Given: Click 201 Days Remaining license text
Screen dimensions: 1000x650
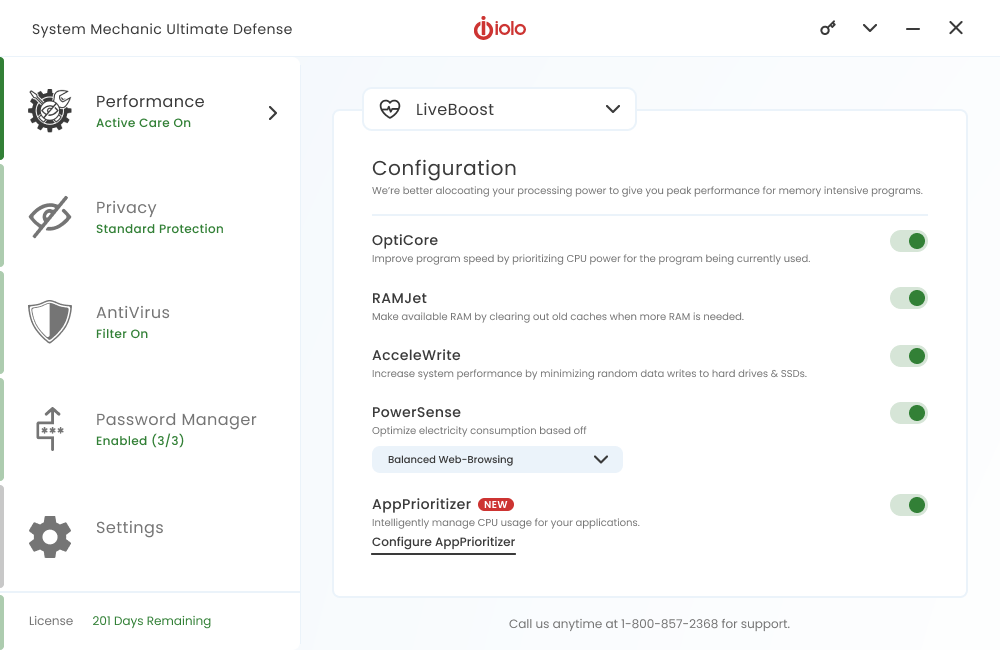Looking at the screenshot, I should (x=152, y=621).
